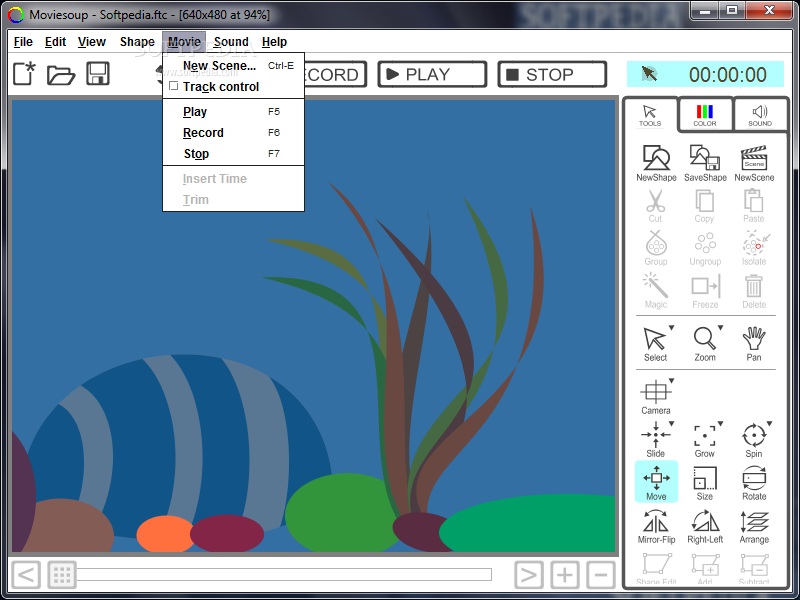Open the Help menu
Image resolution: width=800 pixels, height=600 pixels.
point(274,42)
